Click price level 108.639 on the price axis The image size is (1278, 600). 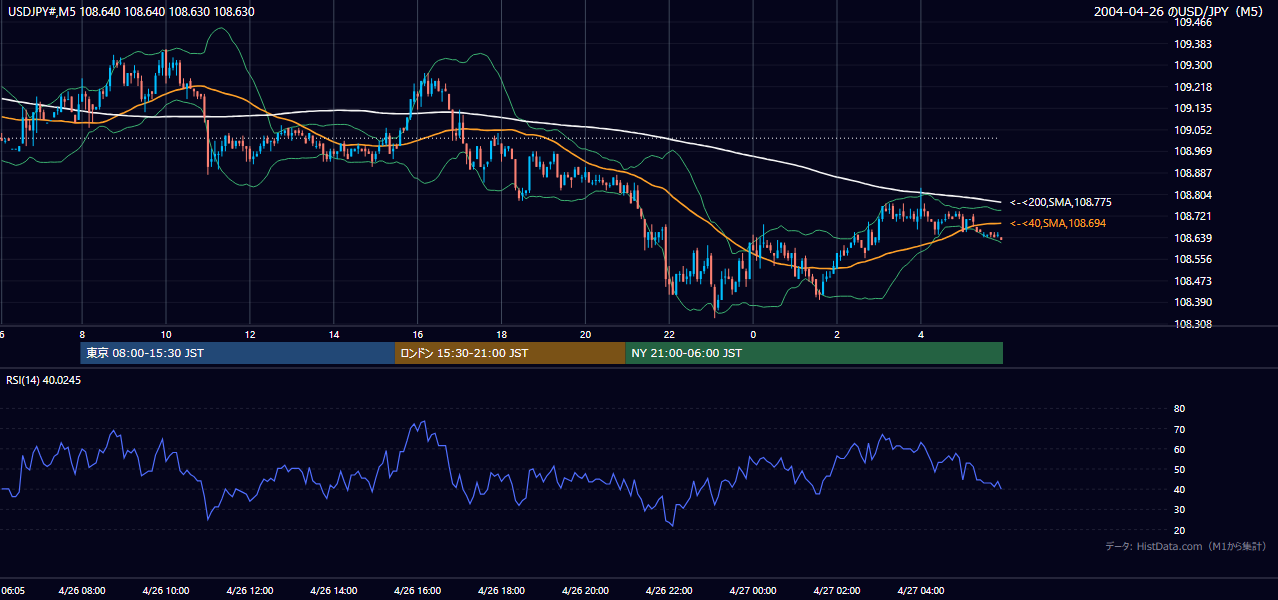pos(1192,238)
